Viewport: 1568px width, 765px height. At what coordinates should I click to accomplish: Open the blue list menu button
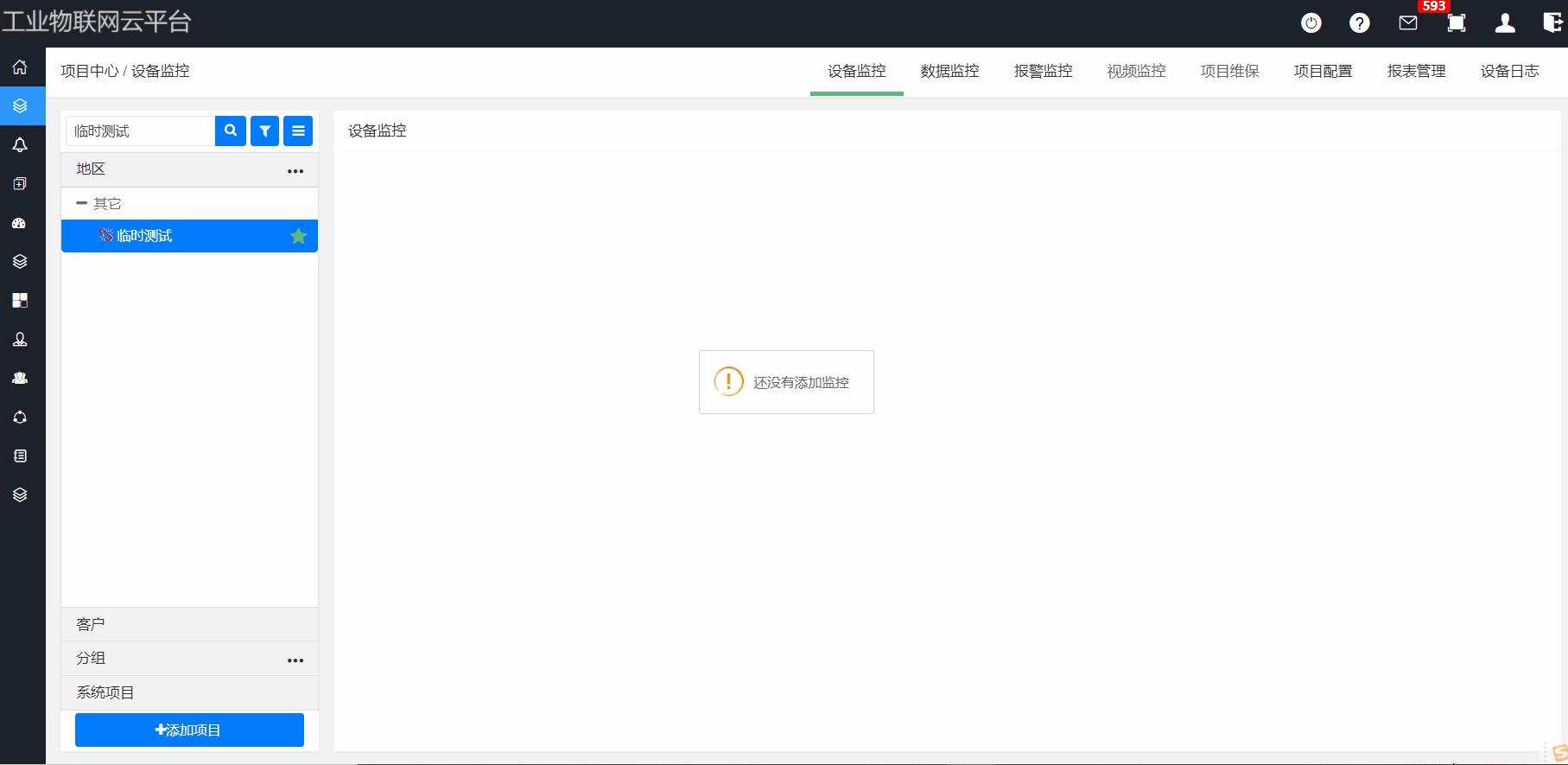298,131
